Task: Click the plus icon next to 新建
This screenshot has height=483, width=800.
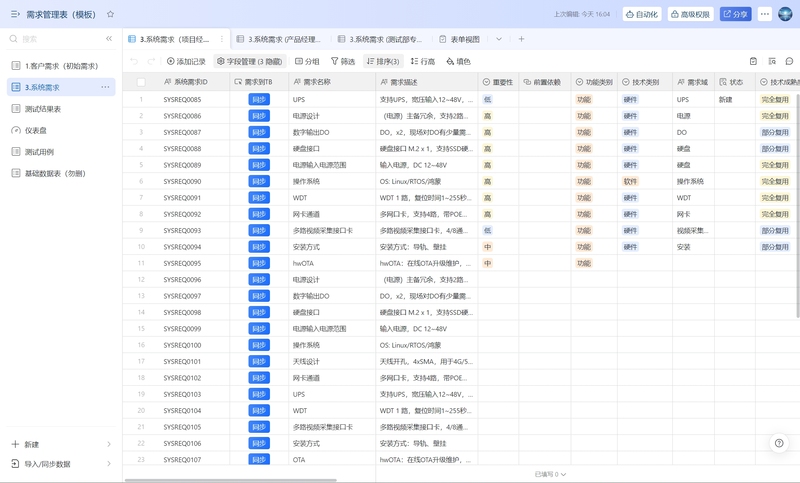Action: (15, 444)
